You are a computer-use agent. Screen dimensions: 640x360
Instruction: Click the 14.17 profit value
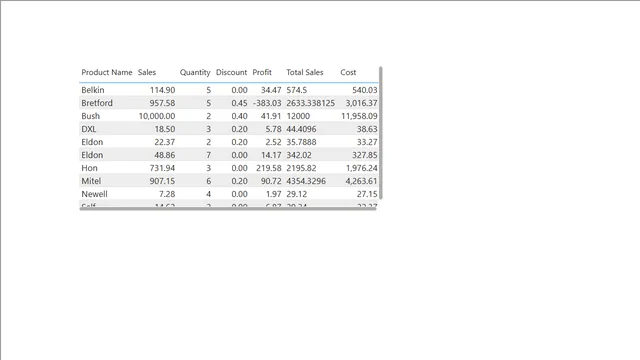click(x=271, y=155)
